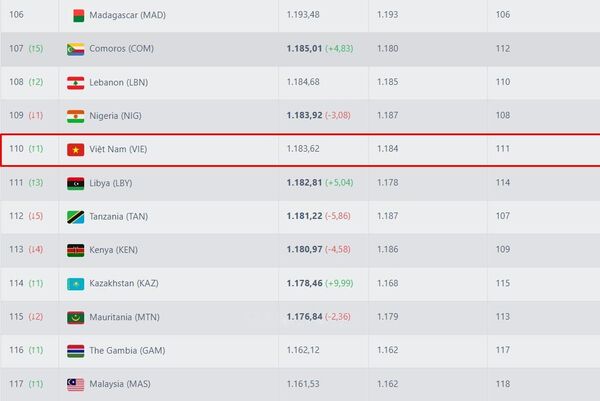Click the Mauritania flag icon
Viewport: 600px width, 401px height.
tap(76, 317)
